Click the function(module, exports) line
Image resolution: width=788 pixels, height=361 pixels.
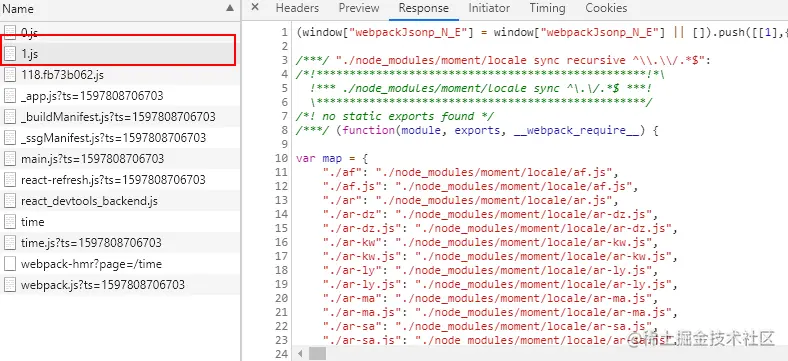pyautogui.click(x=477, y=130)
